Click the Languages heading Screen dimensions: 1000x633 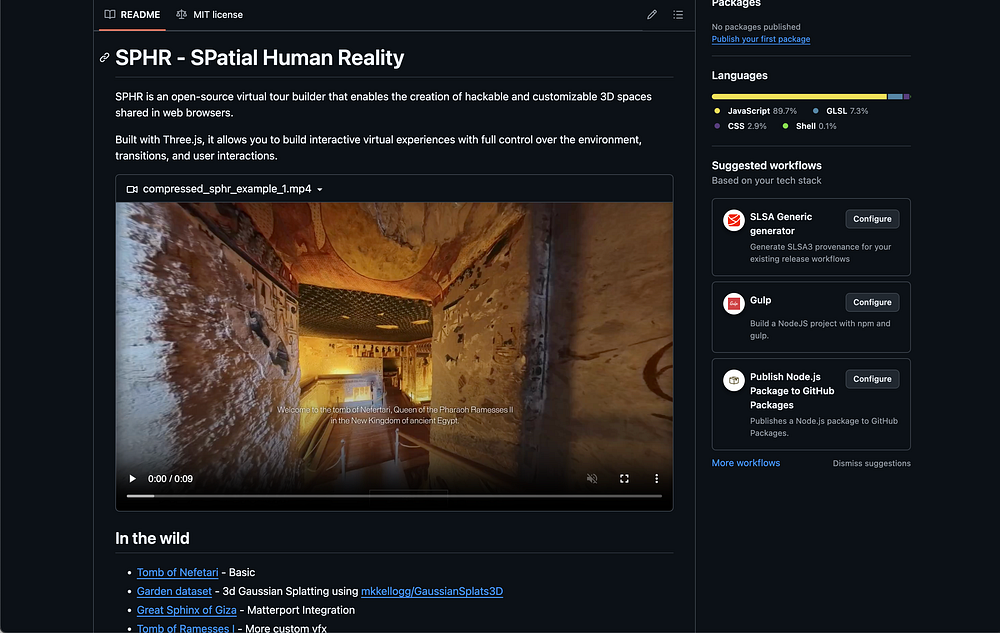click(739, 75)
